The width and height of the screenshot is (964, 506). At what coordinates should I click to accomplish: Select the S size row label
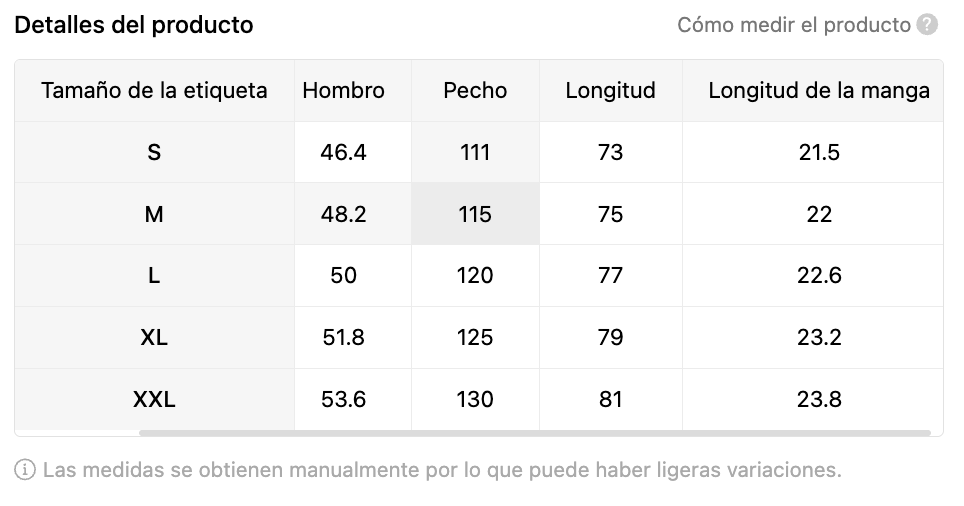[x=154, y=152]
